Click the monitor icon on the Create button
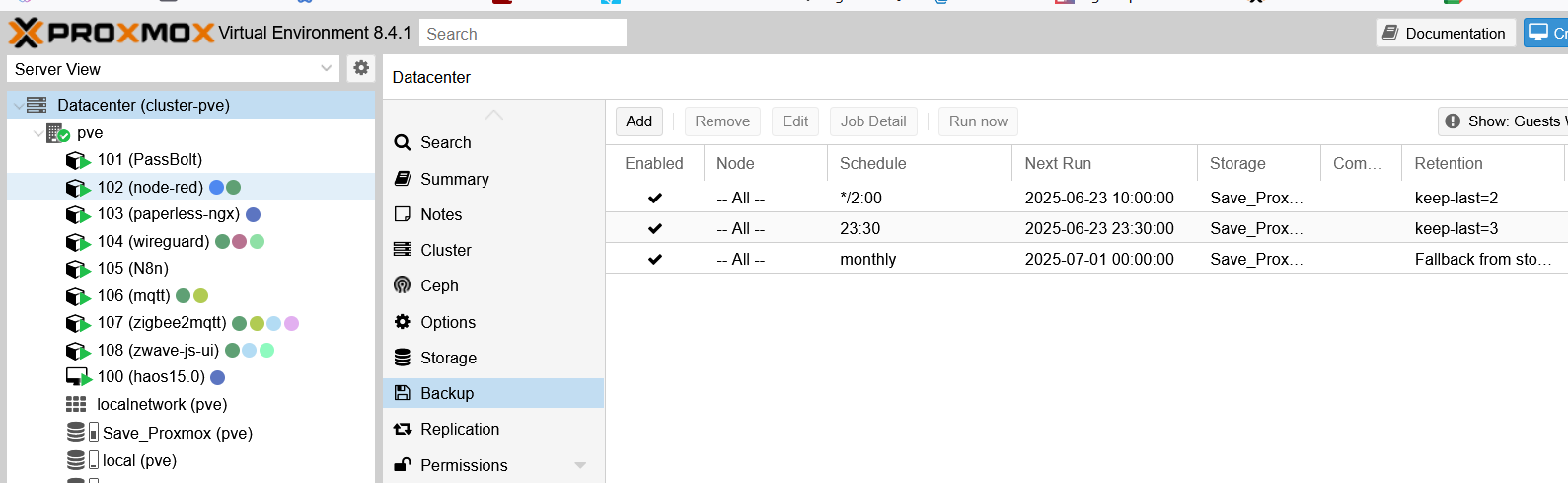 tap(1538, 32)
